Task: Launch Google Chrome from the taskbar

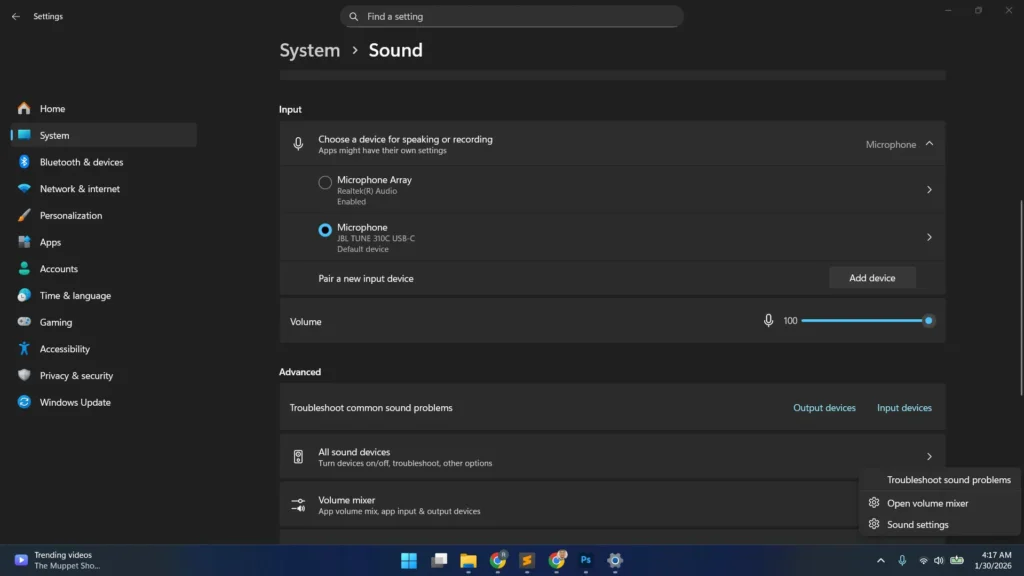Action: point(497,561)
